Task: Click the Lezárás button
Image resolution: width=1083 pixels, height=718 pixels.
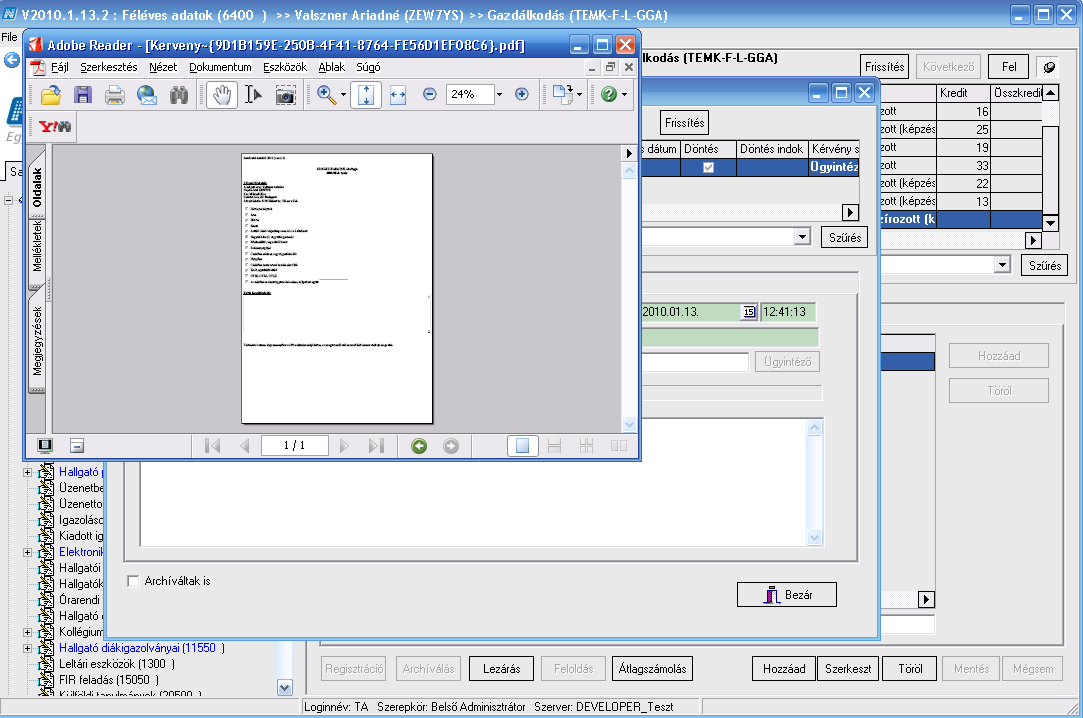Action: (x=501, y=669)
